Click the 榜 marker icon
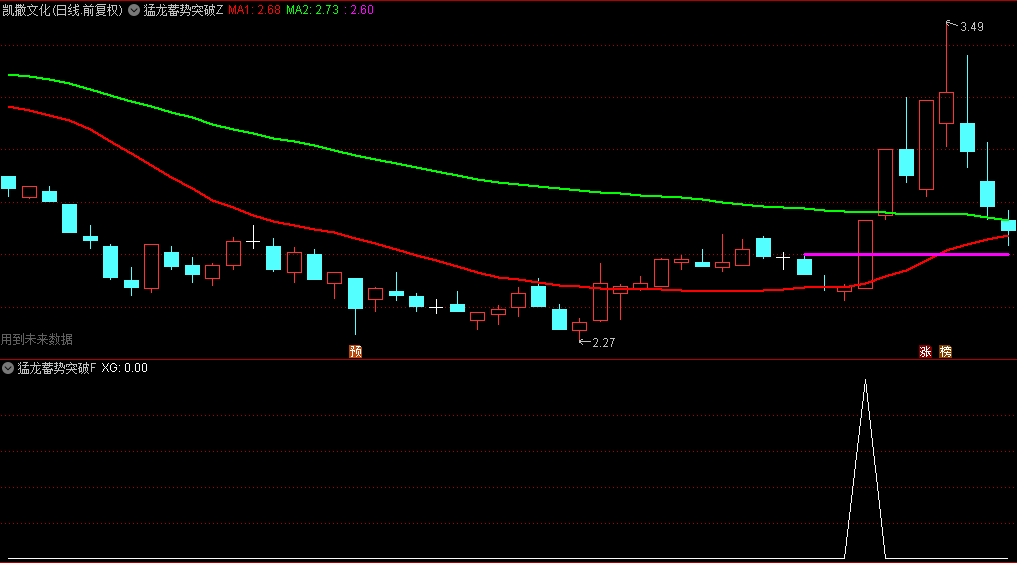 click(x=946, y=352)
